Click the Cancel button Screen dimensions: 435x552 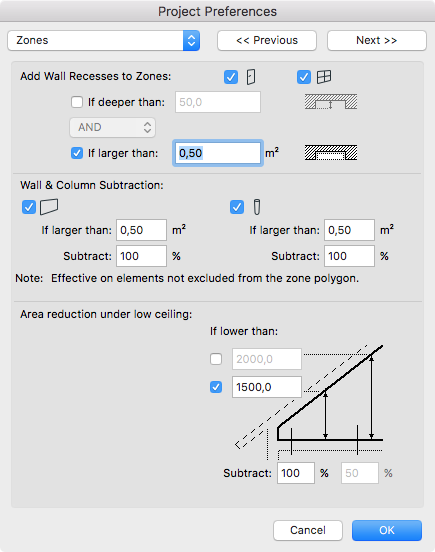point(308,530)
